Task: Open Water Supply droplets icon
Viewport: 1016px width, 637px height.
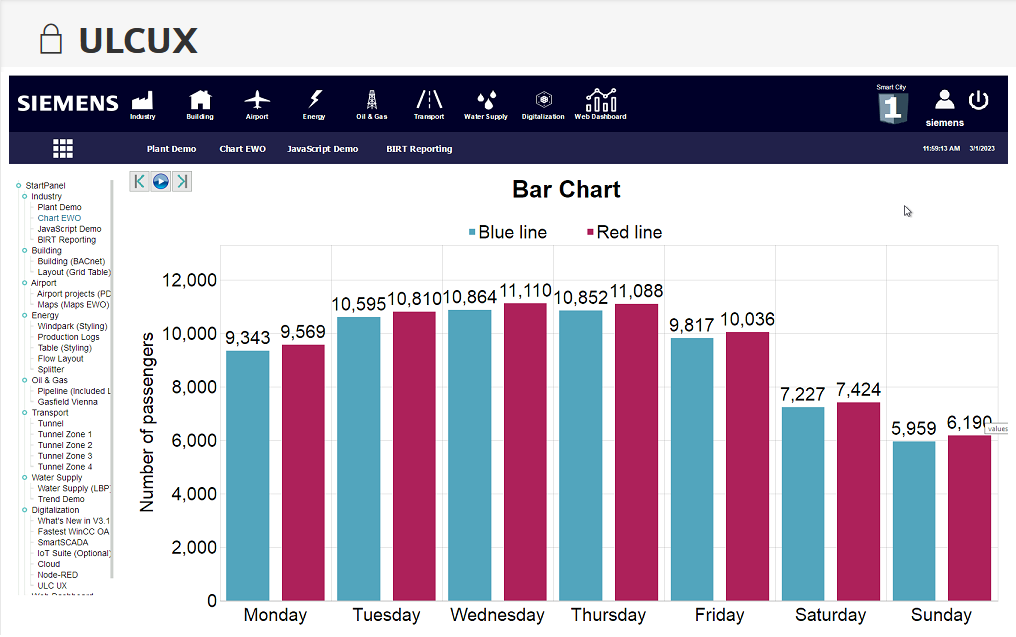Action: [x=486, y=101]
